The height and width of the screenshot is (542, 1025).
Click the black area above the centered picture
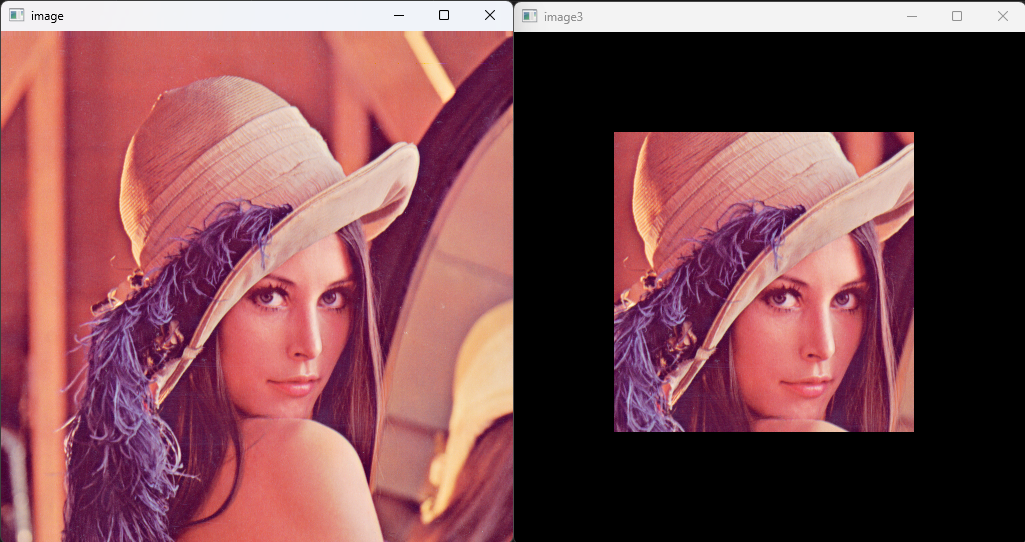click(x=763, y=80)
